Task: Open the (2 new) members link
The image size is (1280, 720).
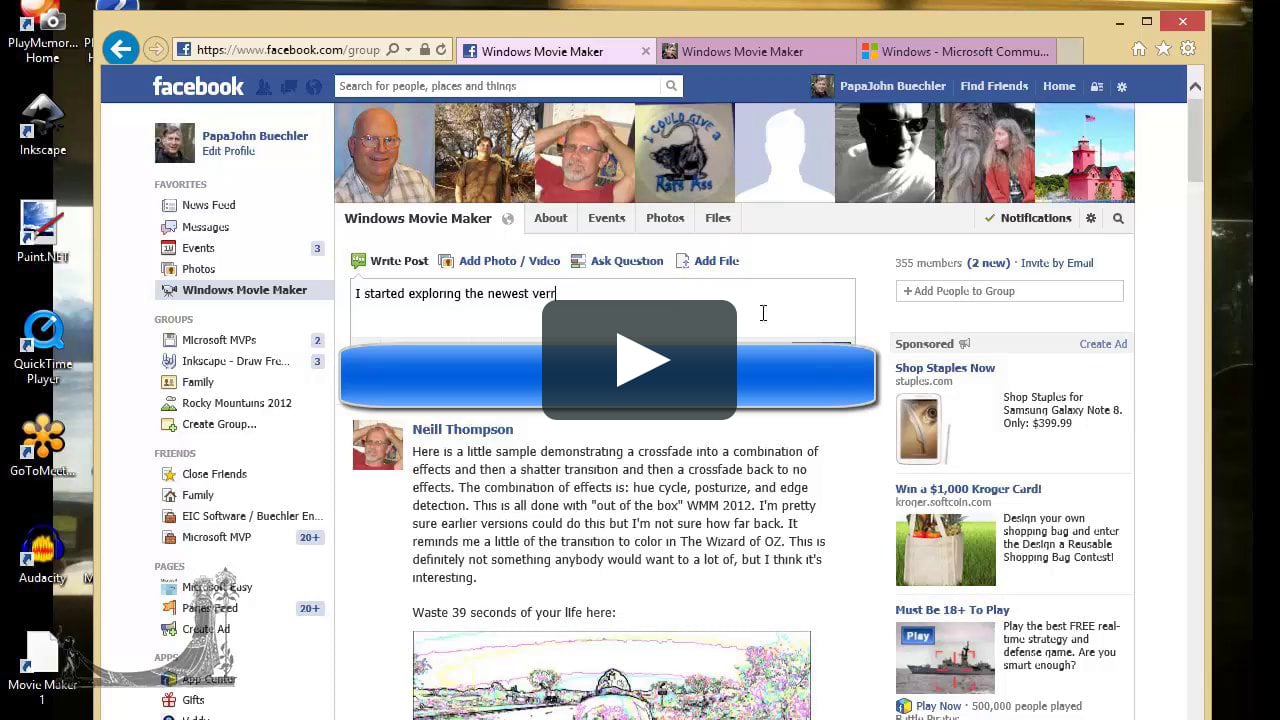Action: click(989, 263)
